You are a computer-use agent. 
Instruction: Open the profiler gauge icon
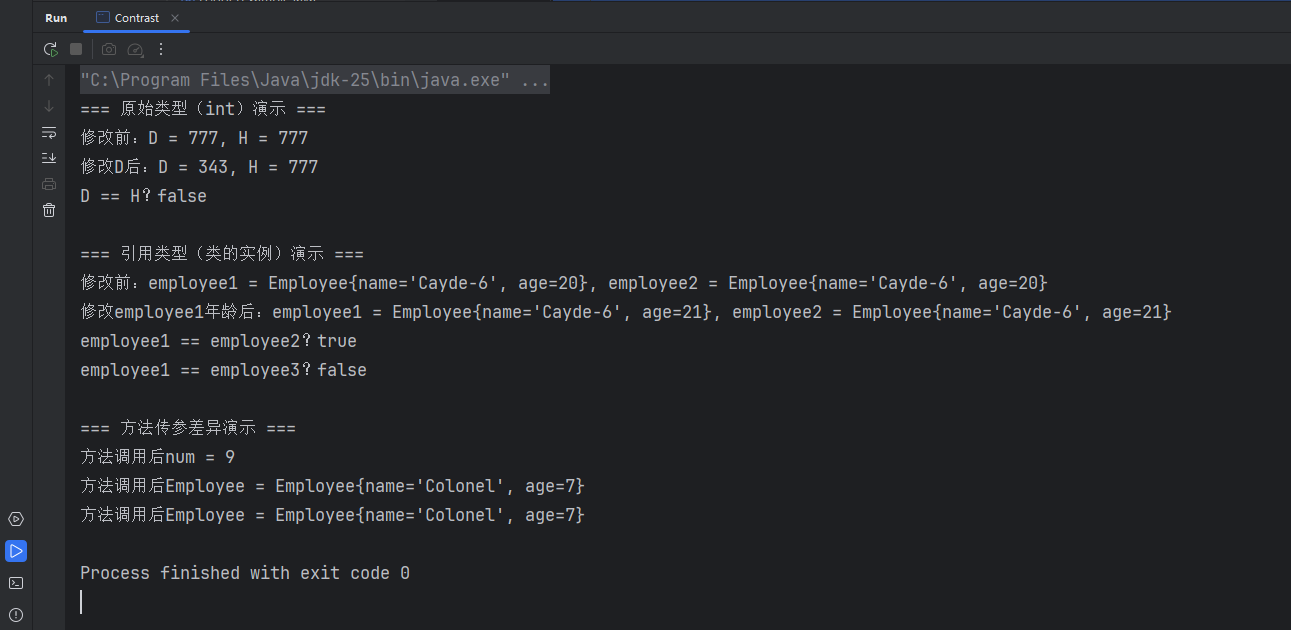click(136, 49)
